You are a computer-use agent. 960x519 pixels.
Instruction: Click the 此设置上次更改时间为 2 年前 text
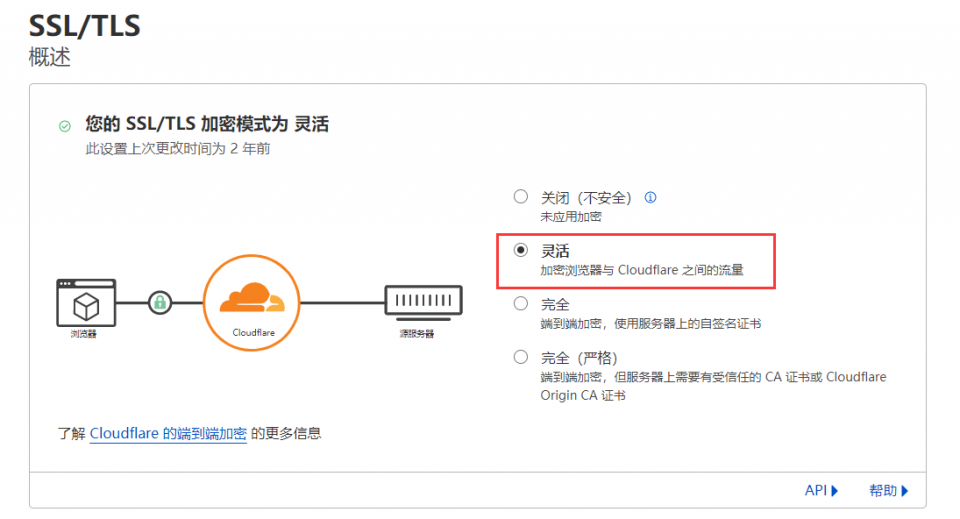178,149
